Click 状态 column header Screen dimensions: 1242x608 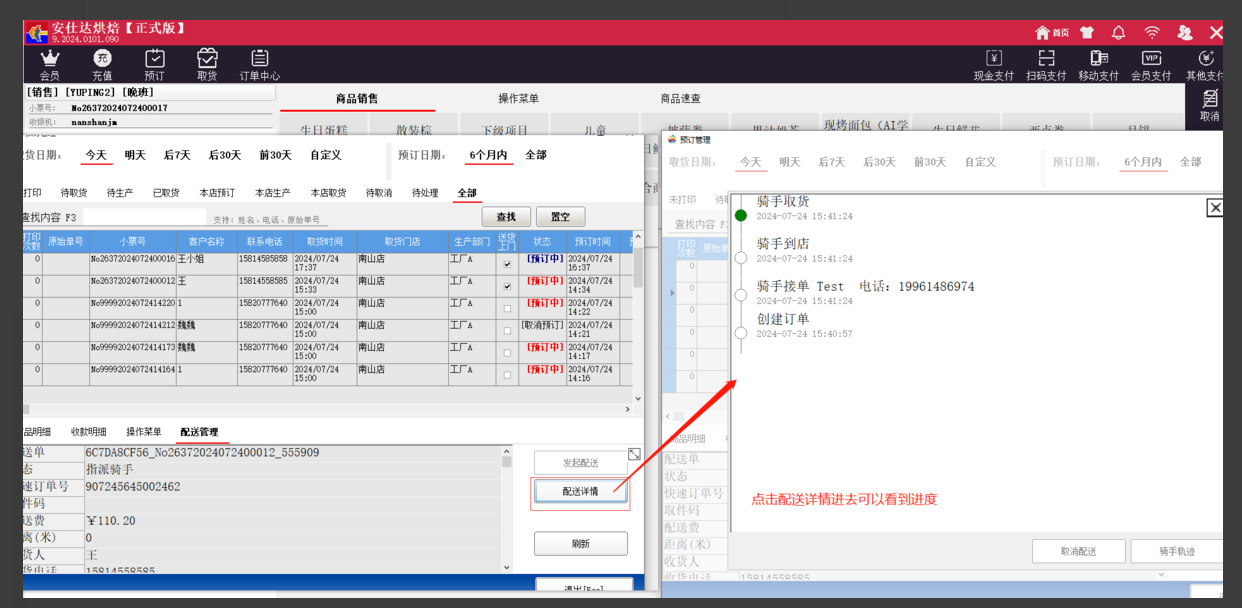pos(542,242)
